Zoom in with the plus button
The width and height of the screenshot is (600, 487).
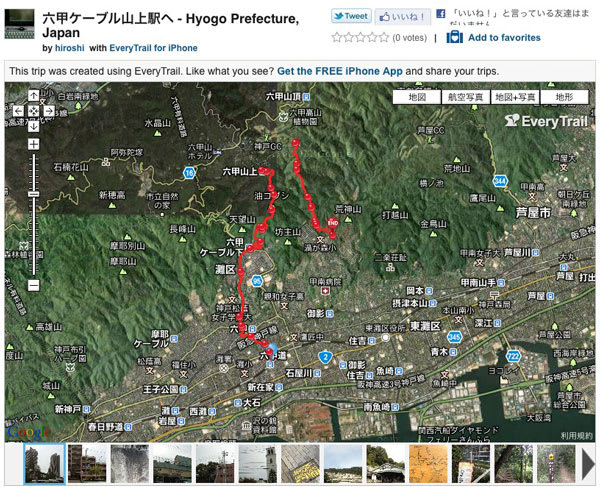(x=33, y=144)
